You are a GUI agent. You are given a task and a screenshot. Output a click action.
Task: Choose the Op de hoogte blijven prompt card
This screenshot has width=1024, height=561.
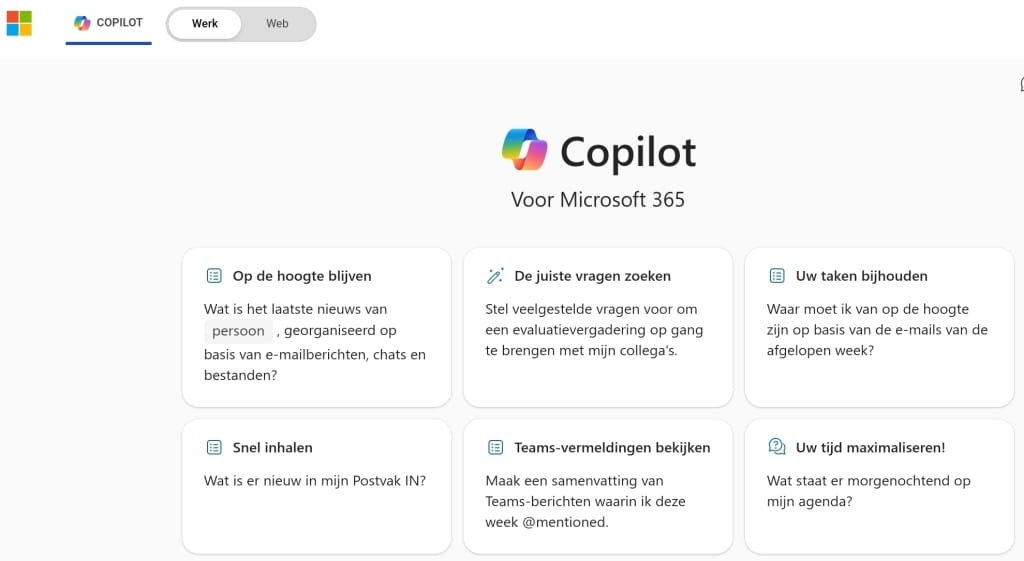pos(316,327)
